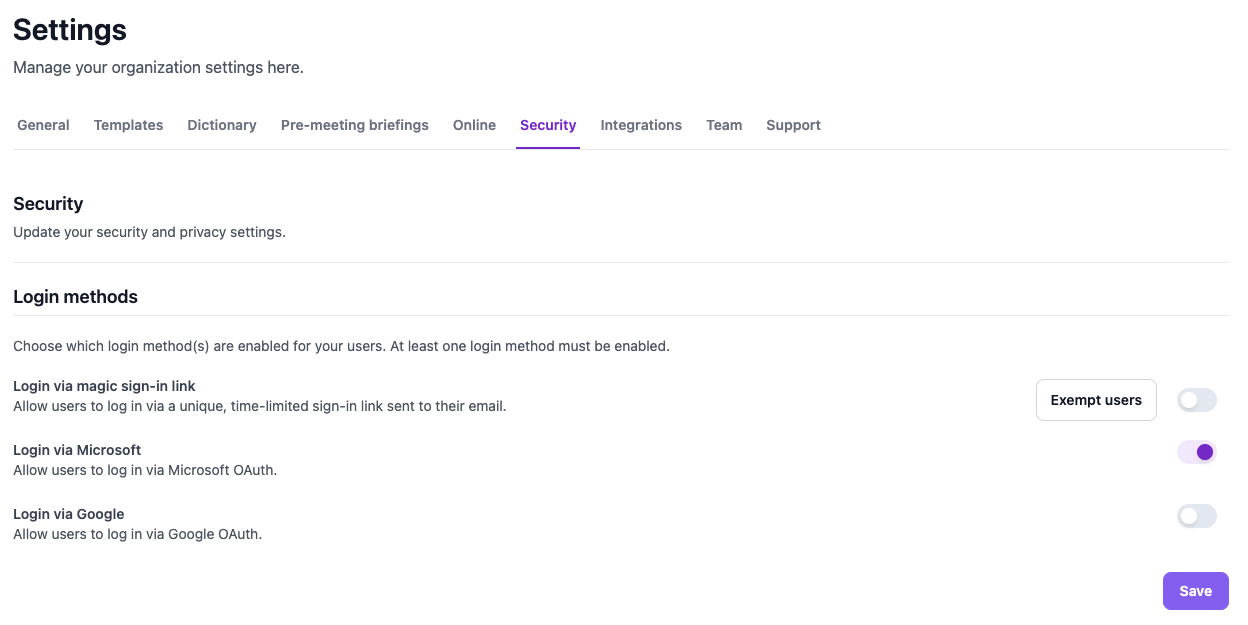
Task: Turn on the Login via Google toggle
Action: tap(1196, 516)
